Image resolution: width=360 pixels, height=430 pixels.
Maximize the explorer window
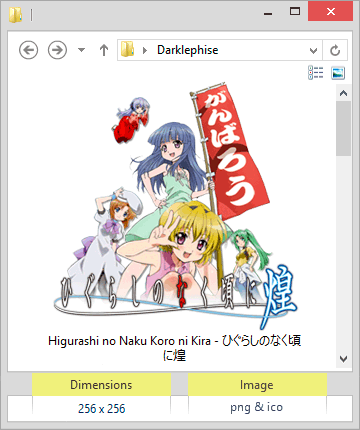coord(295,12)
